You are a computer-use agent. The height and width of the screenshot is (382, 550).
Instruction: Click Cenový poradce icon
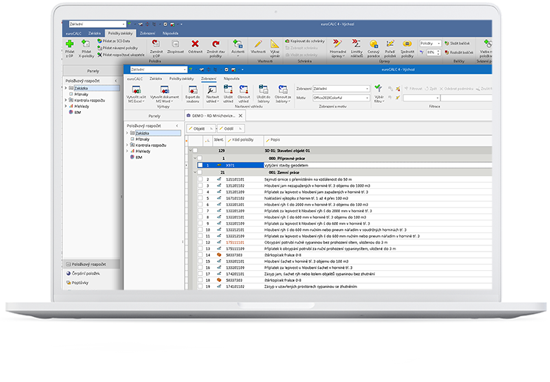374,44
